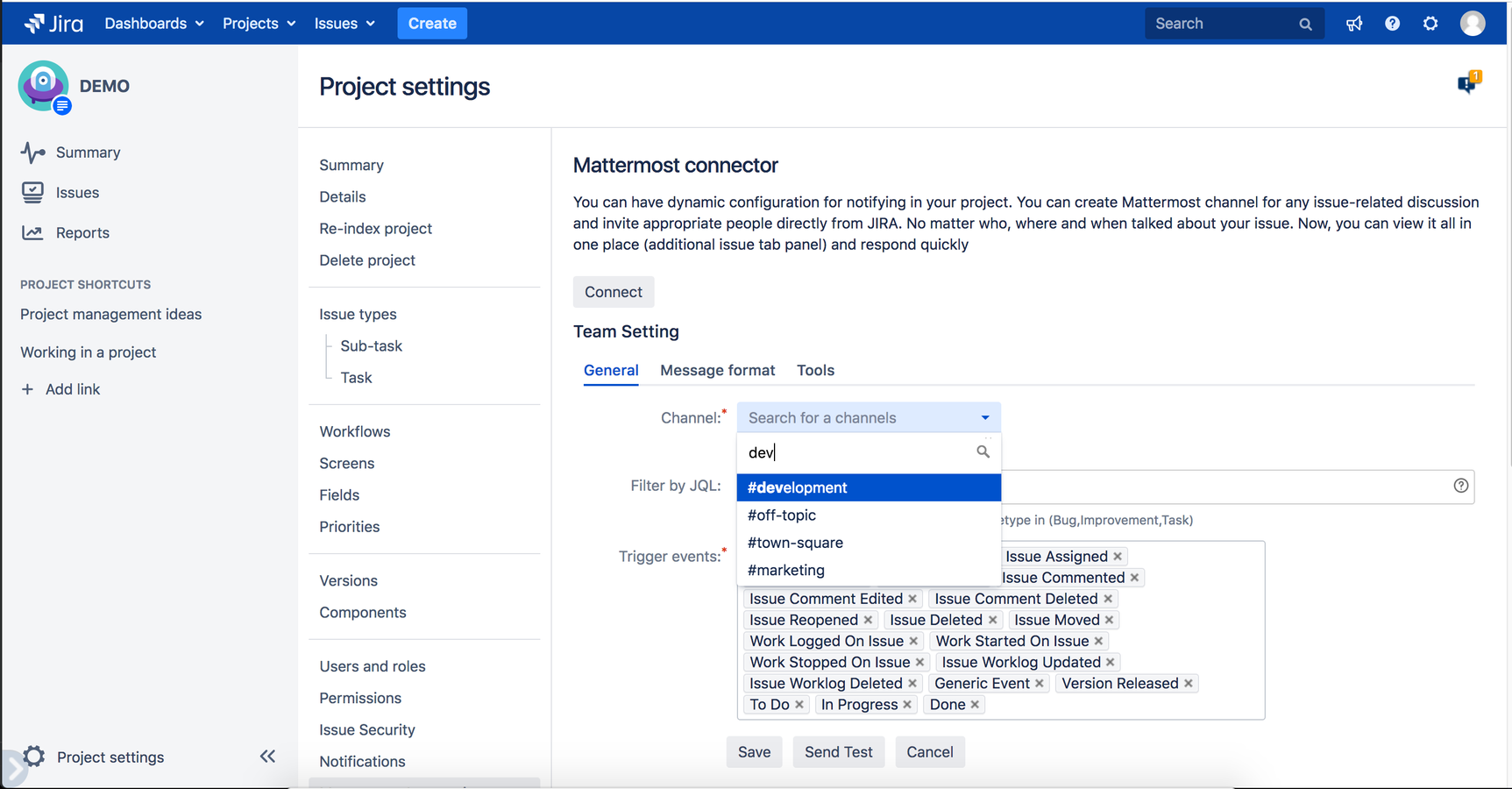1512x789 pixels.
Task: Remove the Issue Comment Edited trigger
Action: [x=912, y=599]
